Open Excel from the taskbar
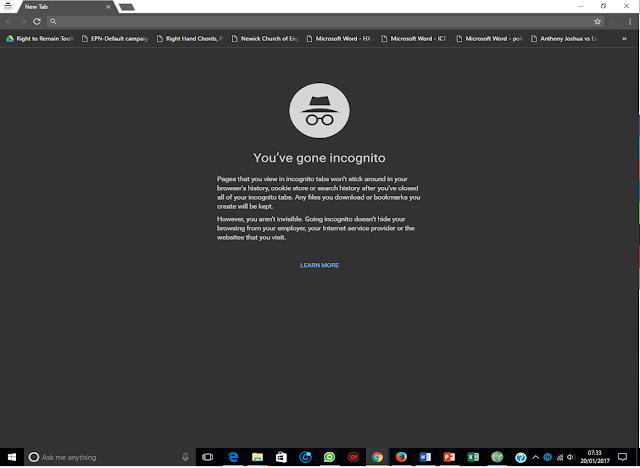The height and width of the screenshot is (468, 640). [x=473, y=457]
